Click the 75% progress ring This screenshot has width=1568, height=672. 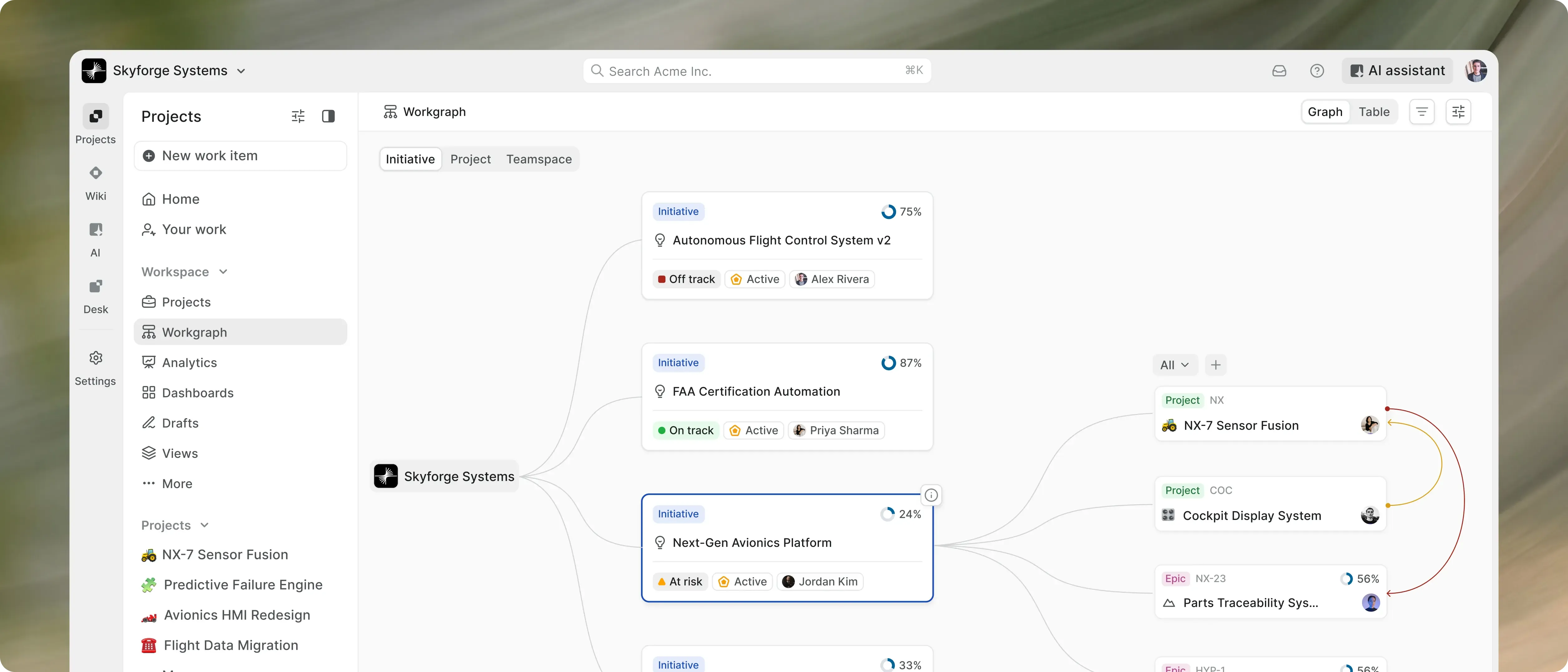coord(889,211)
